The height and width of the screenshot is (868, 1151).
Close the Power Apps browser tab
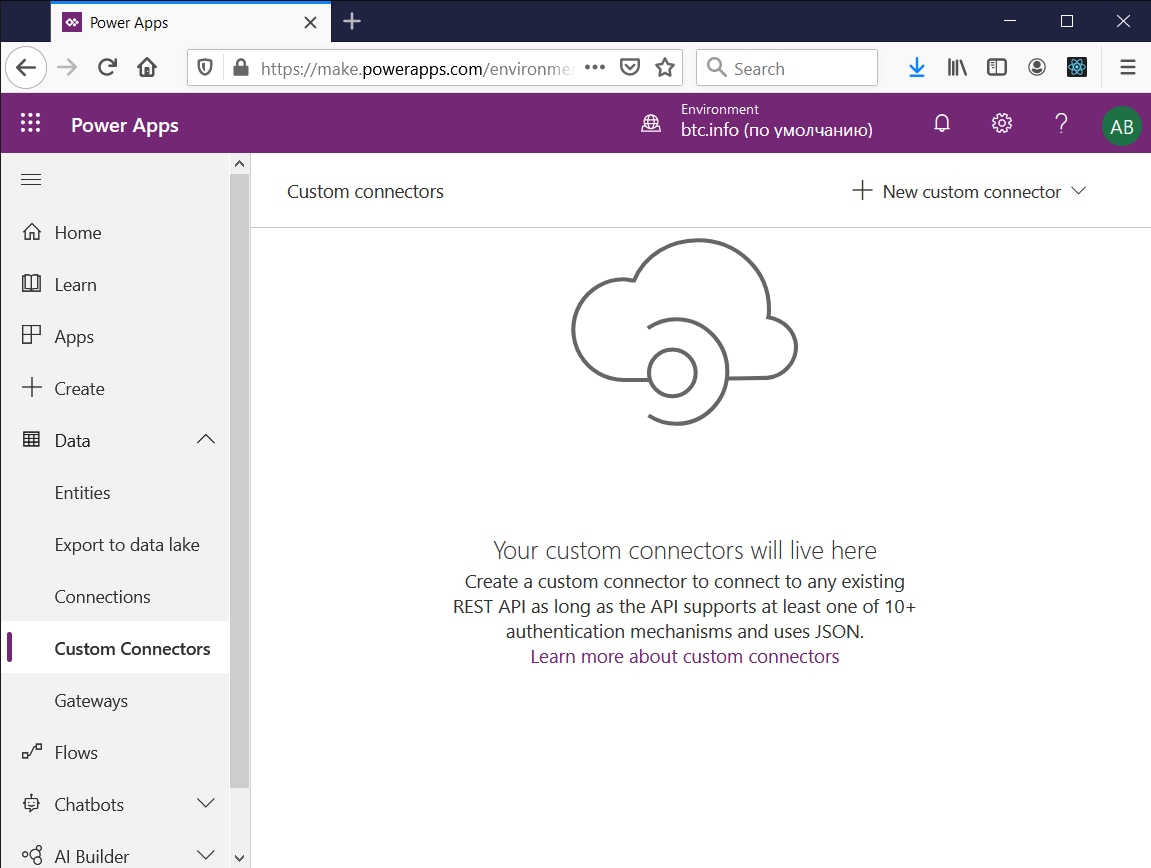[x=311, y=23]
